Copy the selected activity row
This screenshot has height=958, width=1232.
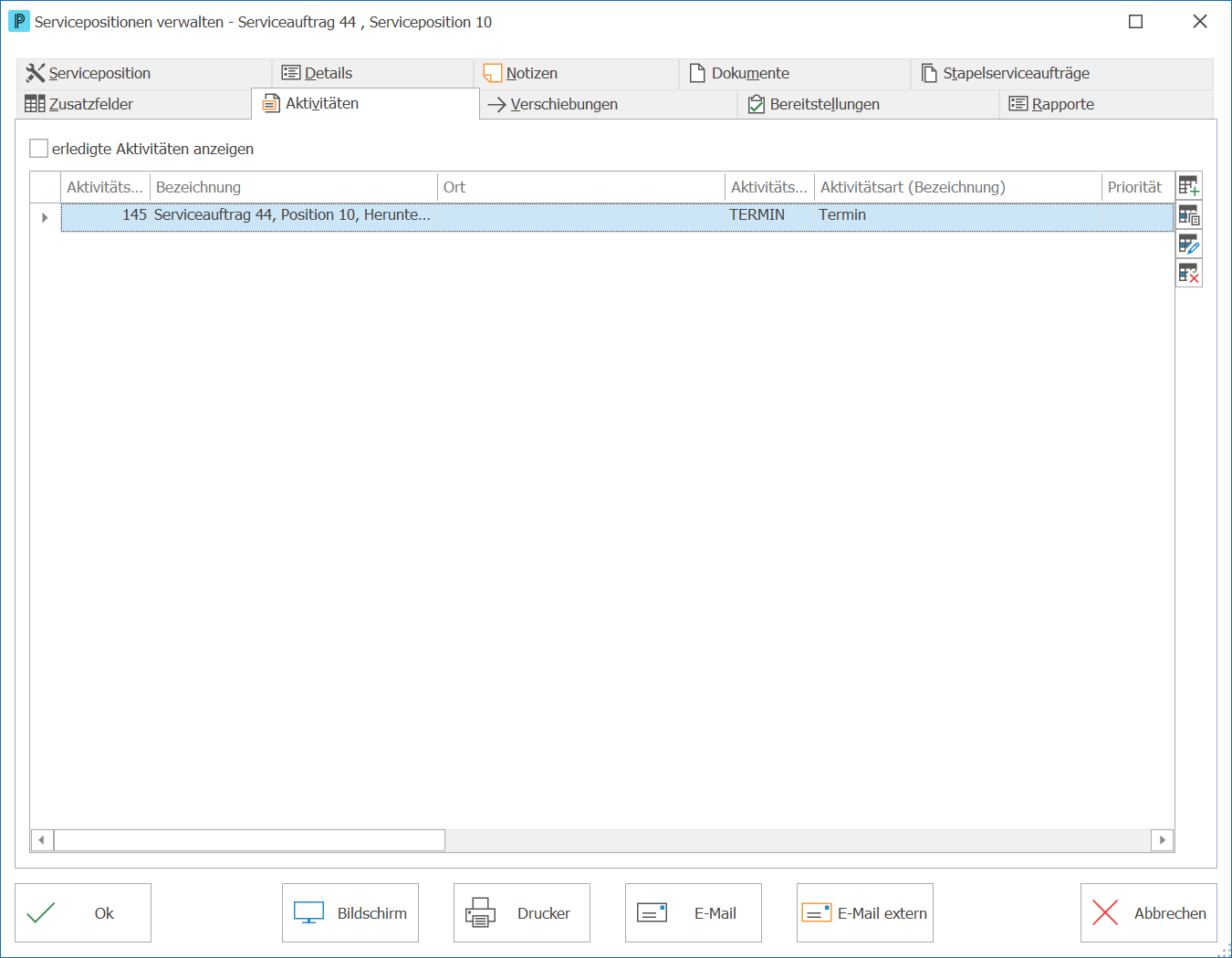(1188, 215)
